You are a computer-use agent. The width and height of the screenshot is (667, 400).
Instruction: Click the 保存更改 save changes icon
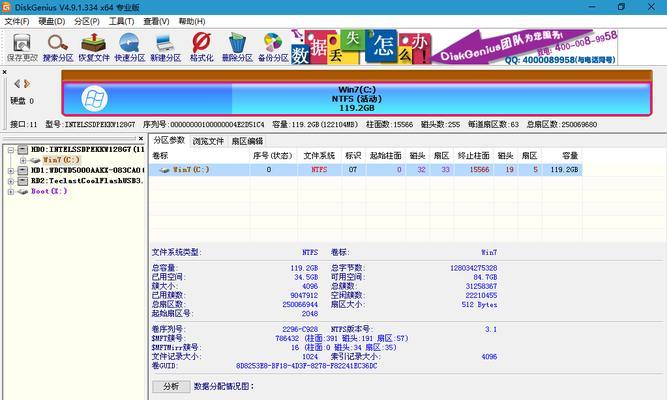click(x=22, y=48)
